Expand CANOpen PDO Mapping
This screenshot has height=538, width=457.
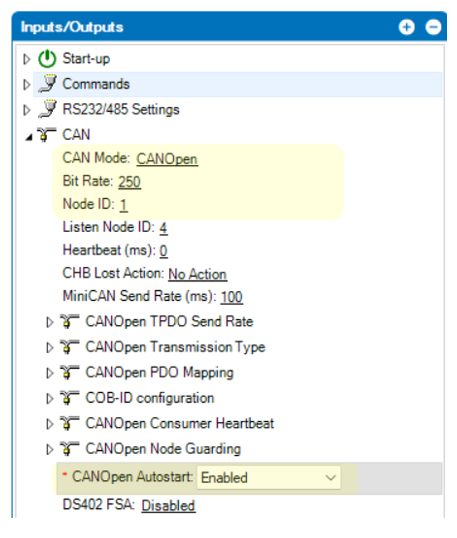coord(50,373)
